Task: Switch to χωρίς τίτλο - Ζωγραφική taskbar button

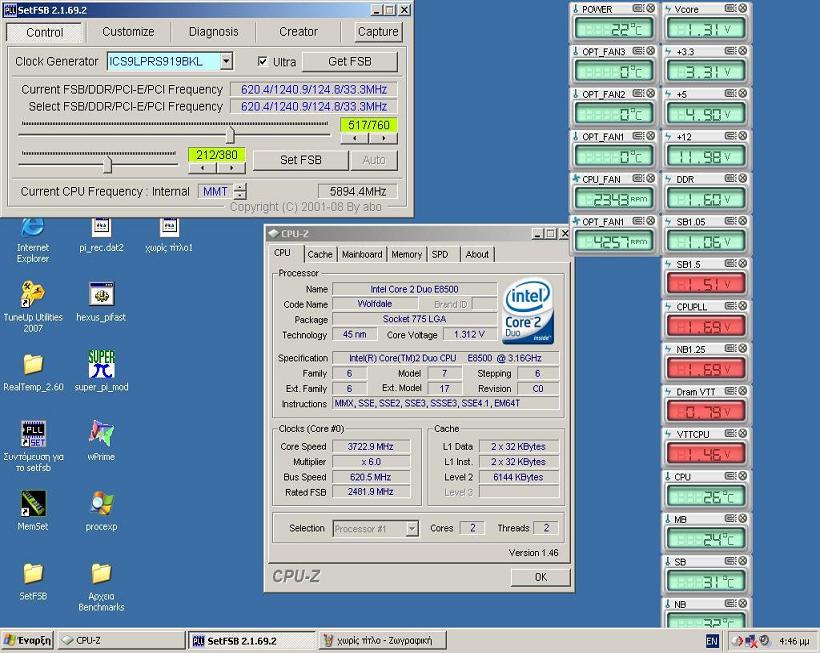Action: [383, 640]
